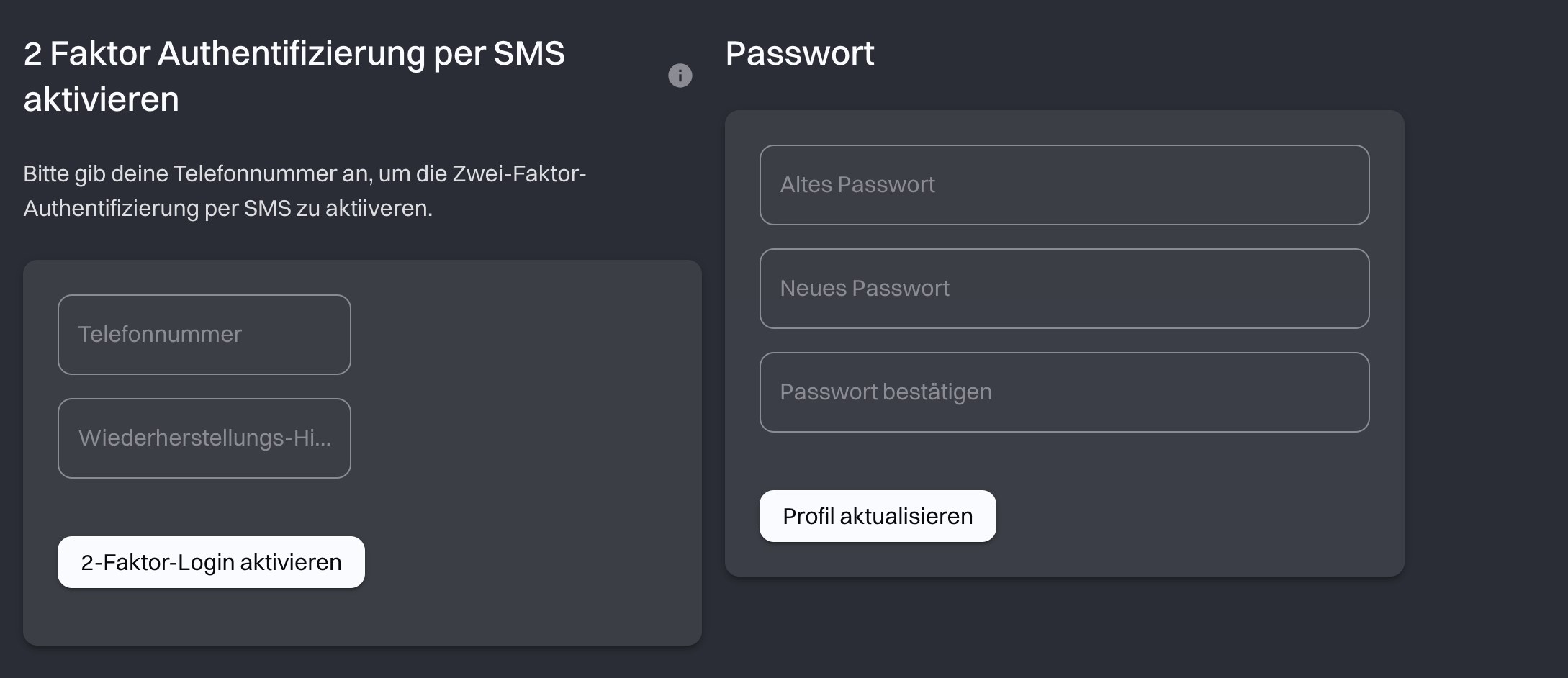
Task: Click the info icon beside the 2FA heading
Action: 680,76
